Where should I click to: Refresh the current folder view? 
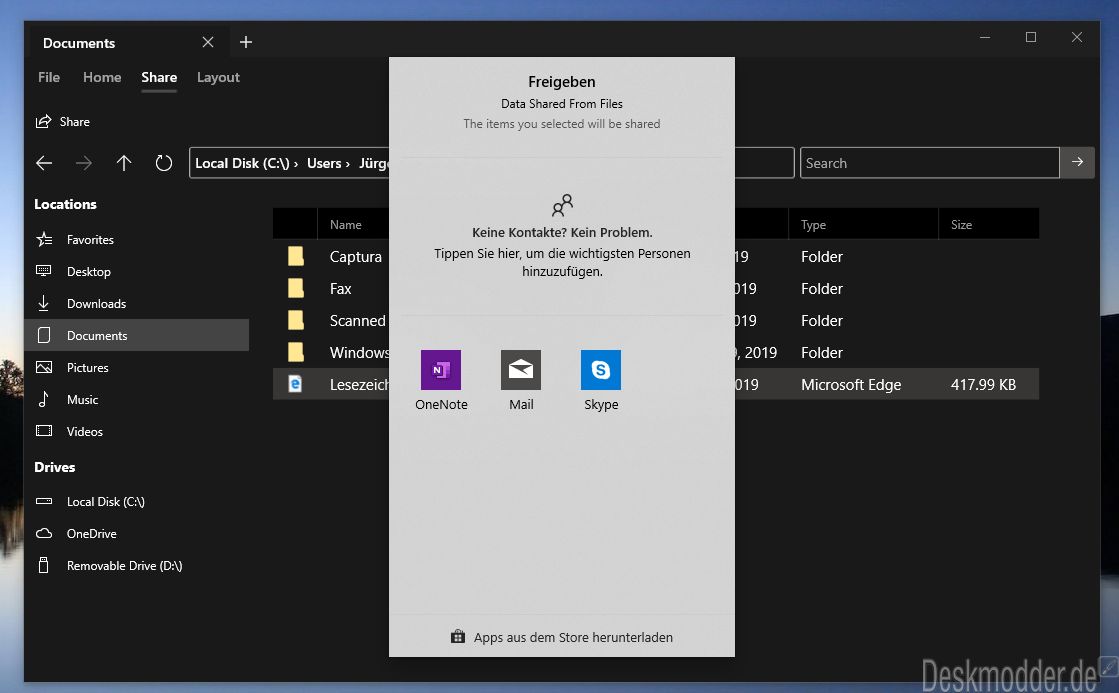coord(164,163)
